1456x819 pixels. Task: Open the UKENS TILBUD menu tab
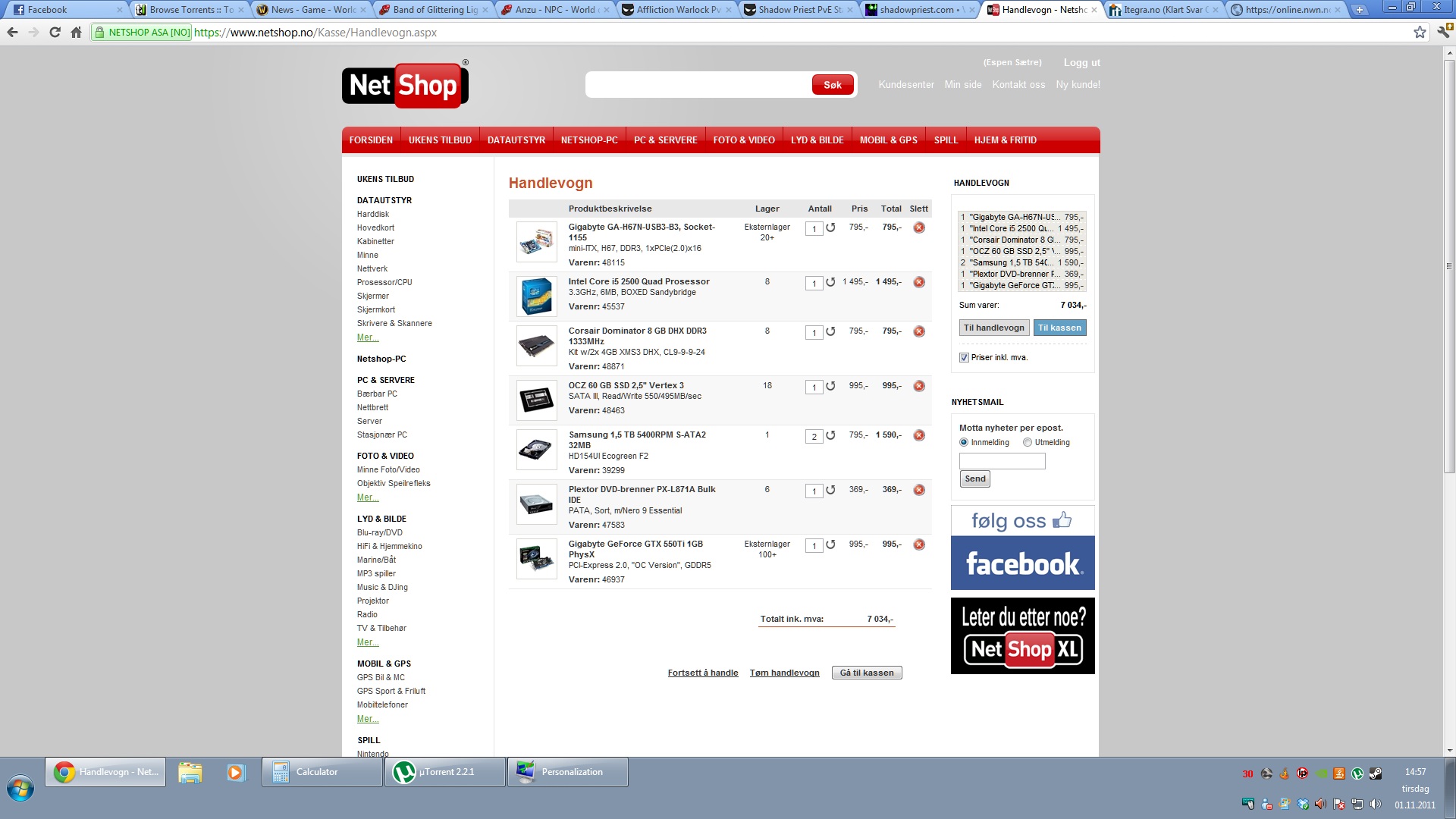click(x=440, y=140)
